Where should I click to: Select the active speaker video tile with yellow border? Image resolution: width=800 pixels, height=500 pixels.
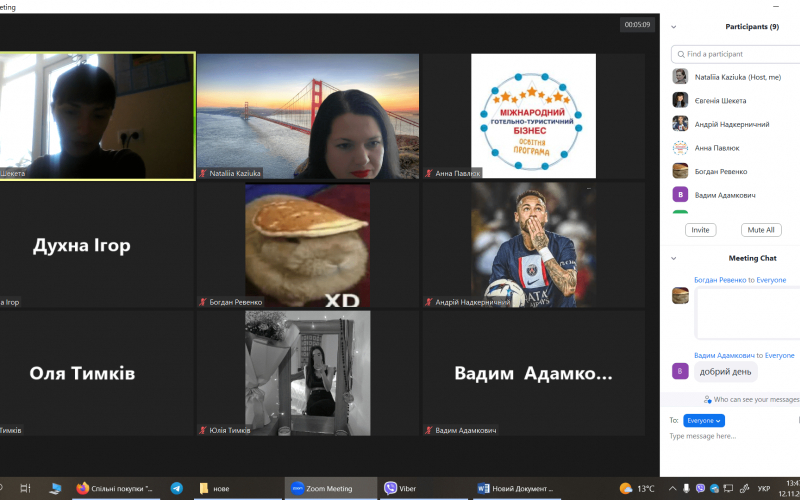click(97, 116)
